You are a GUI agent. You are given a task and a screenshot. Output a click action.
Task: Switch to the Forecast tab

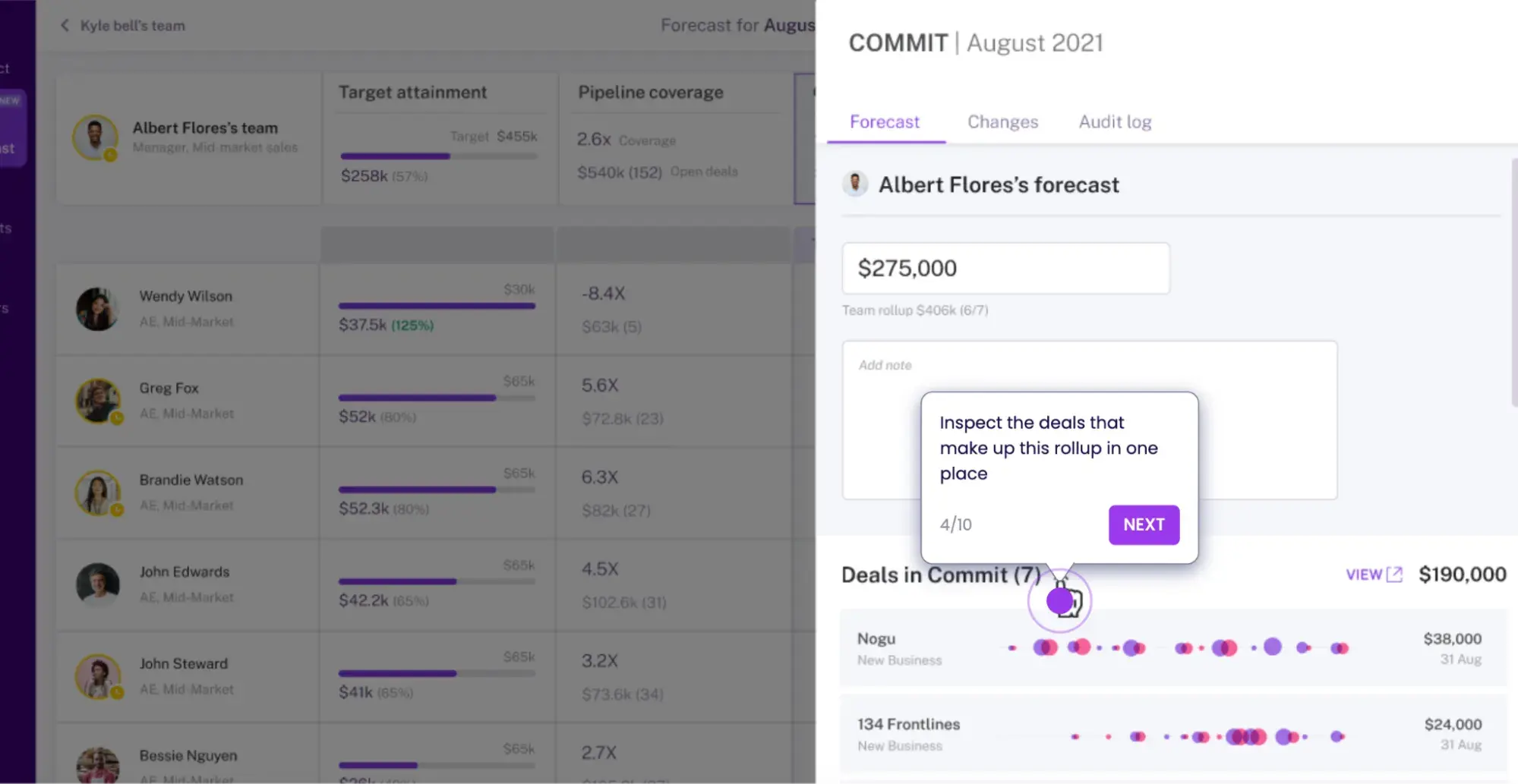point(884,121)
